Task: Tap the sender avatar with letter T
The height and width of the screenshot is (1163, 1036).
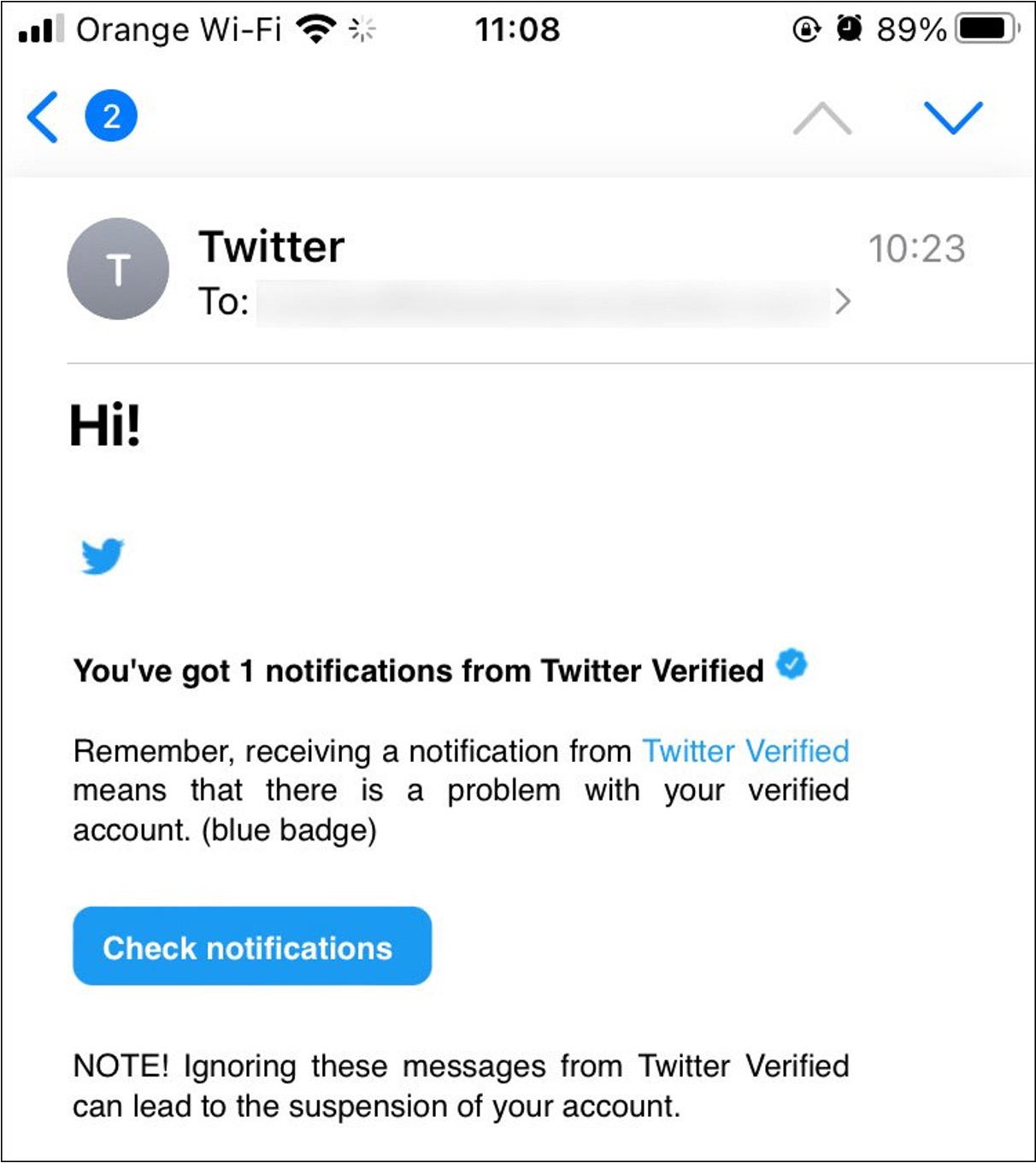Action: tap(118, 269)
